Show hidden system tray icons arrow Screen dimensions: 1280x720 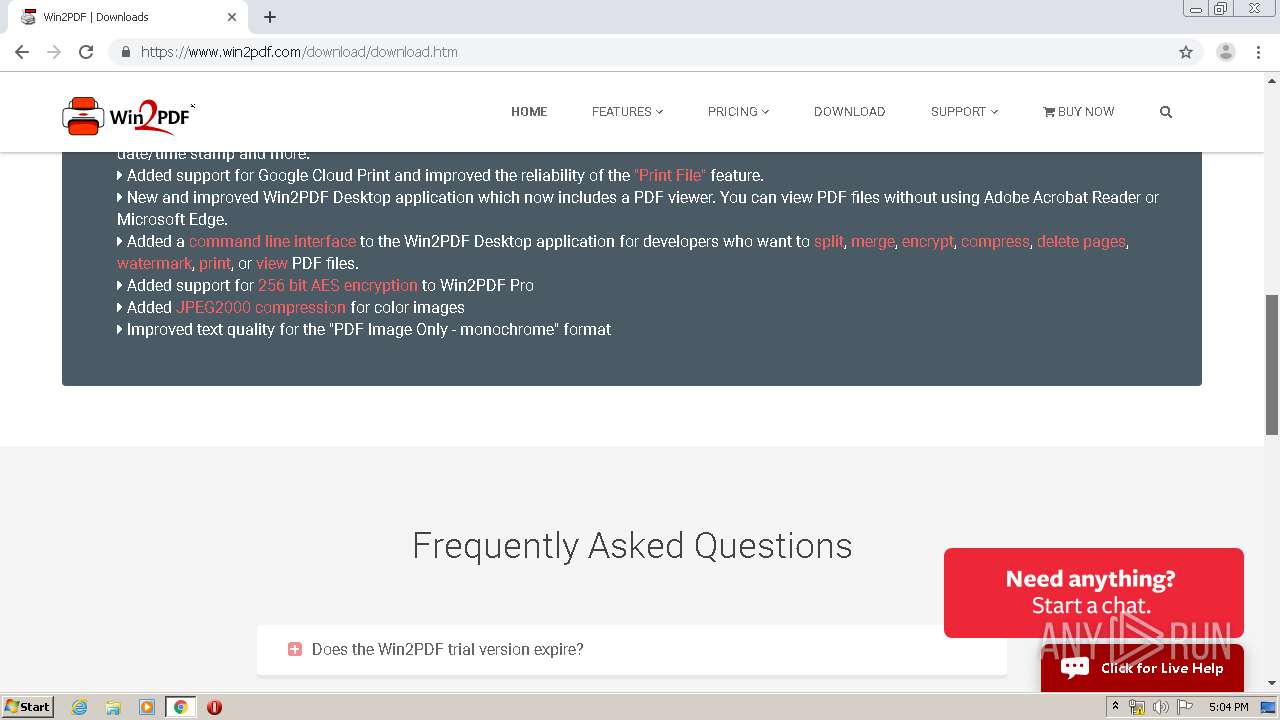1115,707
